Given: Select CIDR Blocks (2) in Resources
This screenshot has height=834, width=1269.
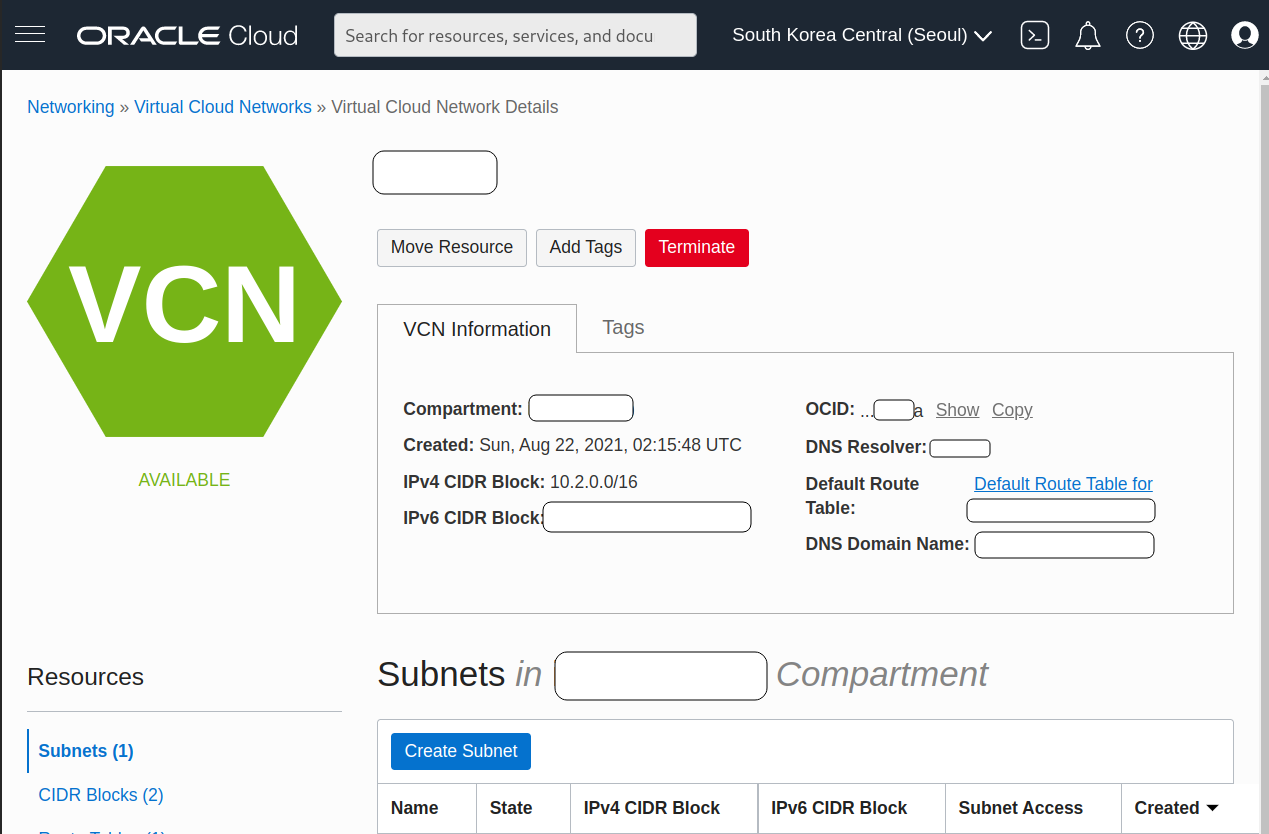Looking at the screenshot, I should click(x=101, y=795).
